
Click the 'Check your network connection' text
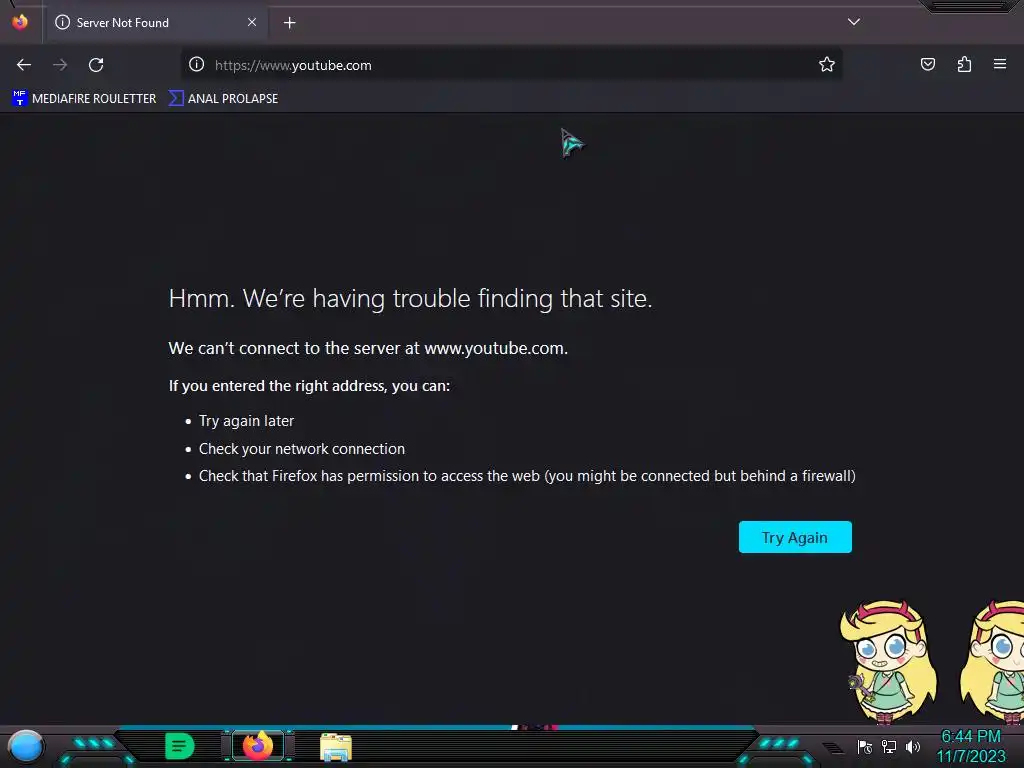pyautogui.click(x=302, y=449)
